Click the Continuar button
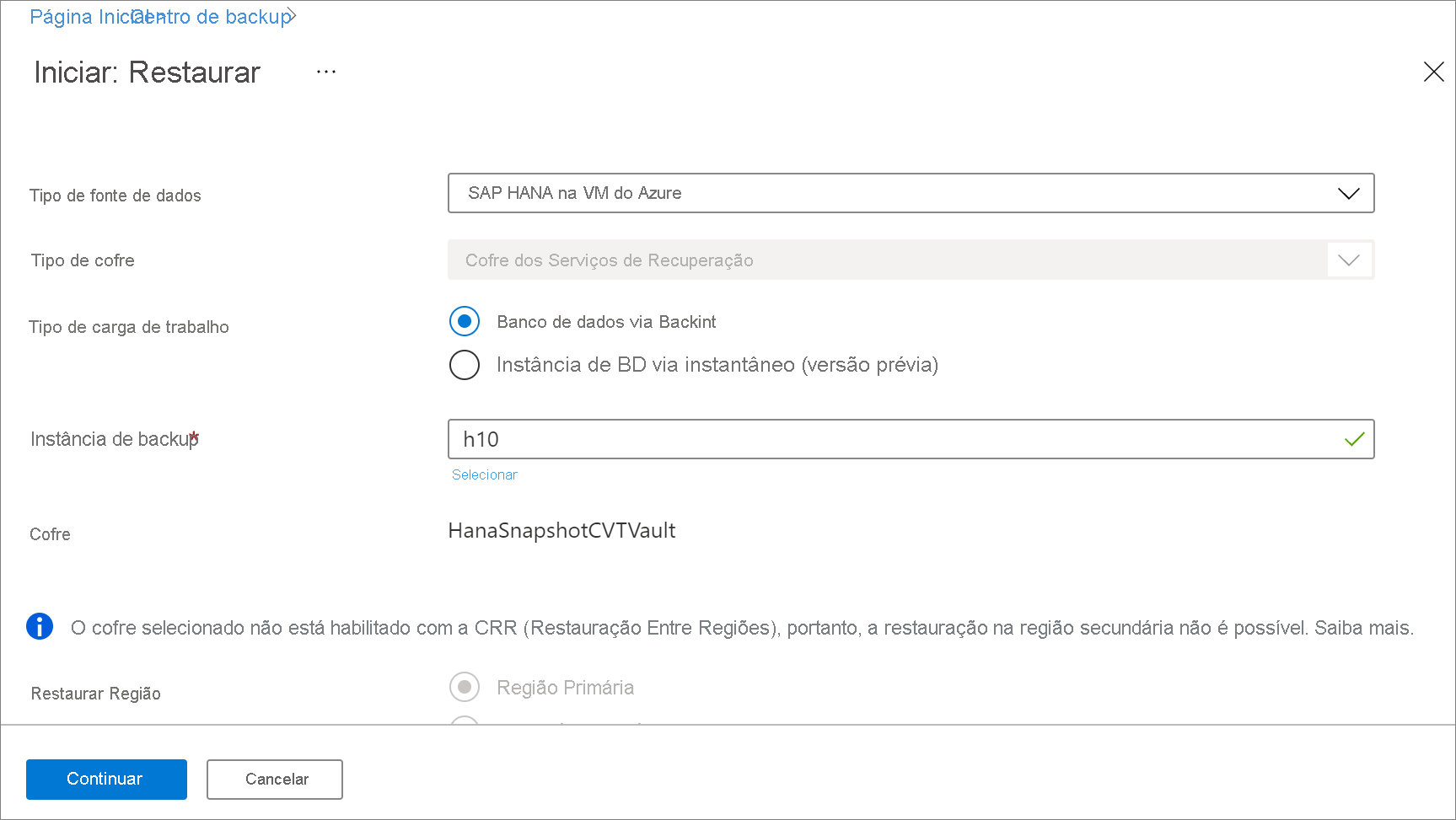Viewport: 1456px width, 820px height. [x=106, y=779]
